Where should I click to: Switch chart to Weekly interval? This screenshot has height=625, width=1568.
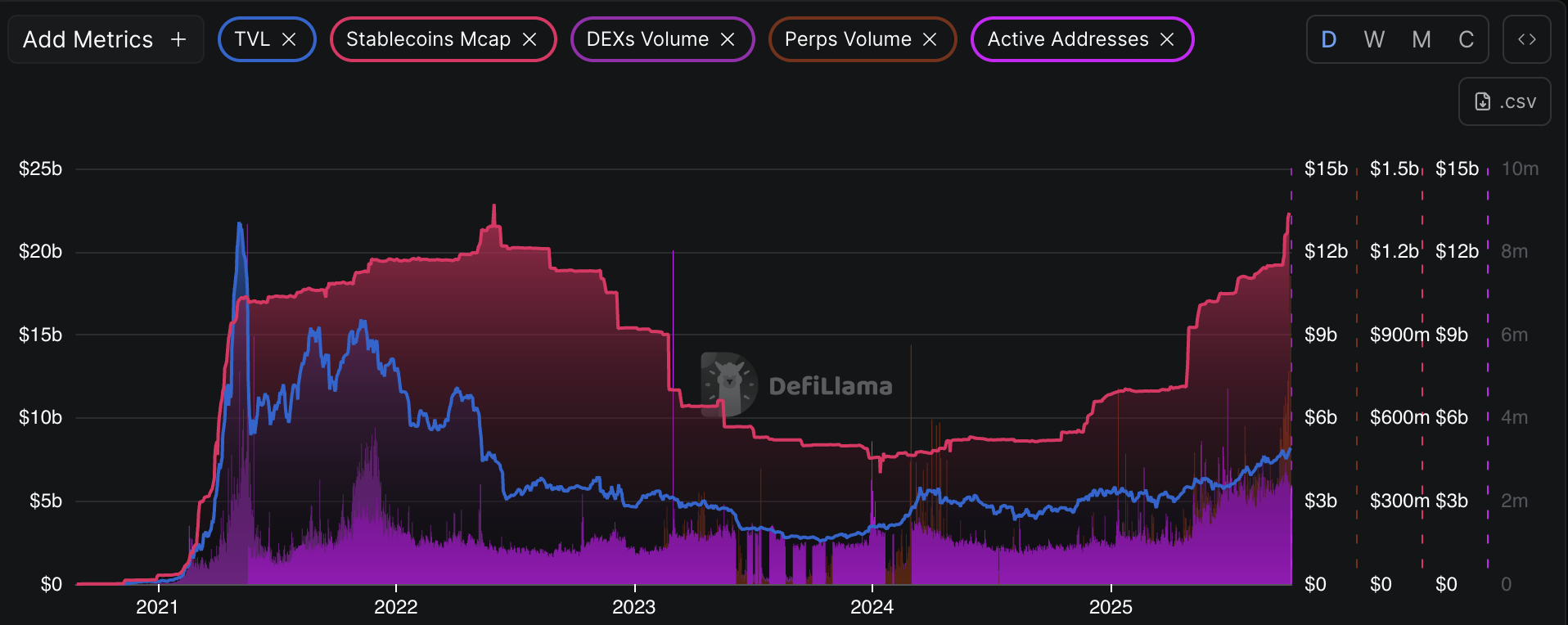point(1374,39)
